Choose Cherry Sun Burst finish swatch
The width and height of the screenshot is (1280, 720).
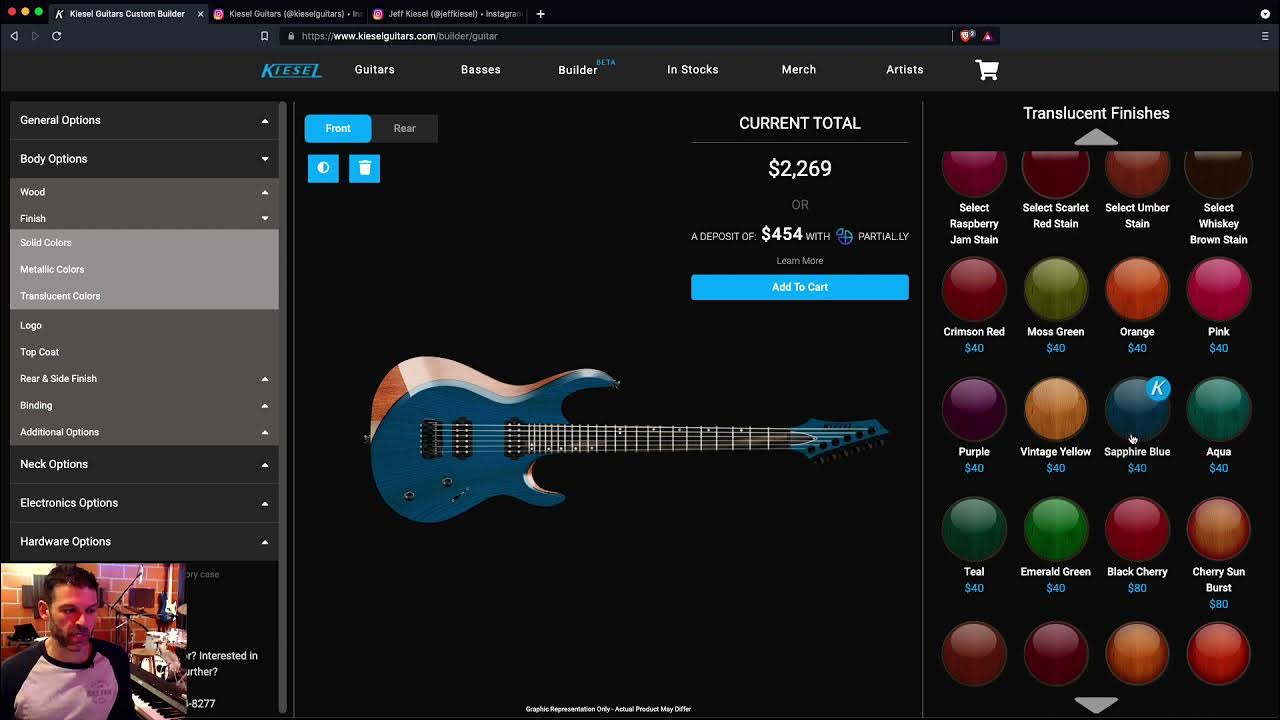1219,529
